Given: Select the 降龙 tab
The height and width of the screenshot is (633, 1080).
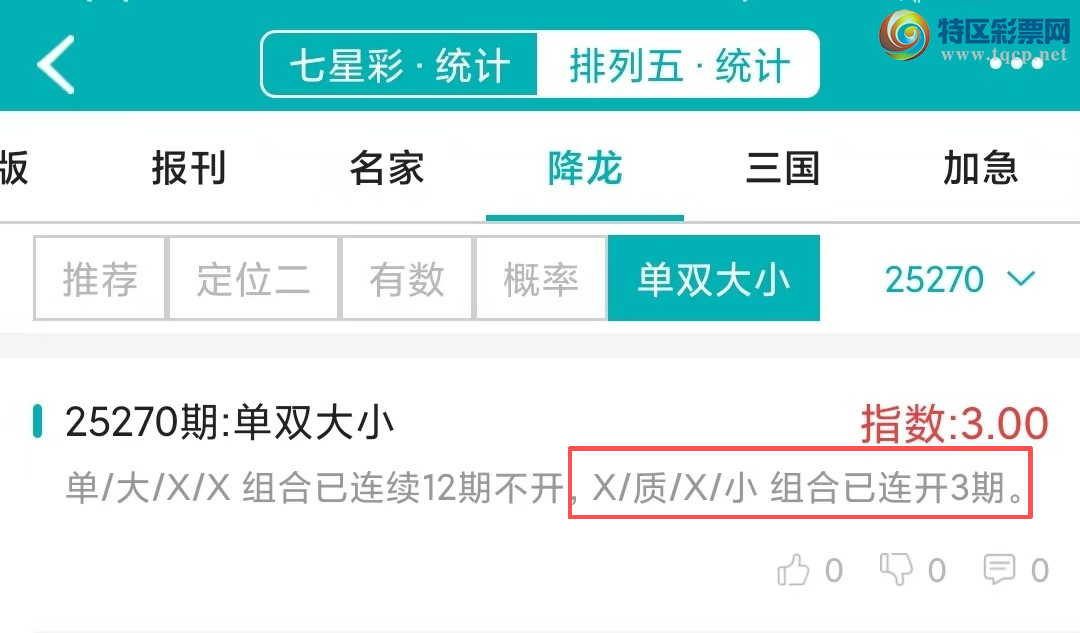Looking at the screenshot, I should point(585,168).
